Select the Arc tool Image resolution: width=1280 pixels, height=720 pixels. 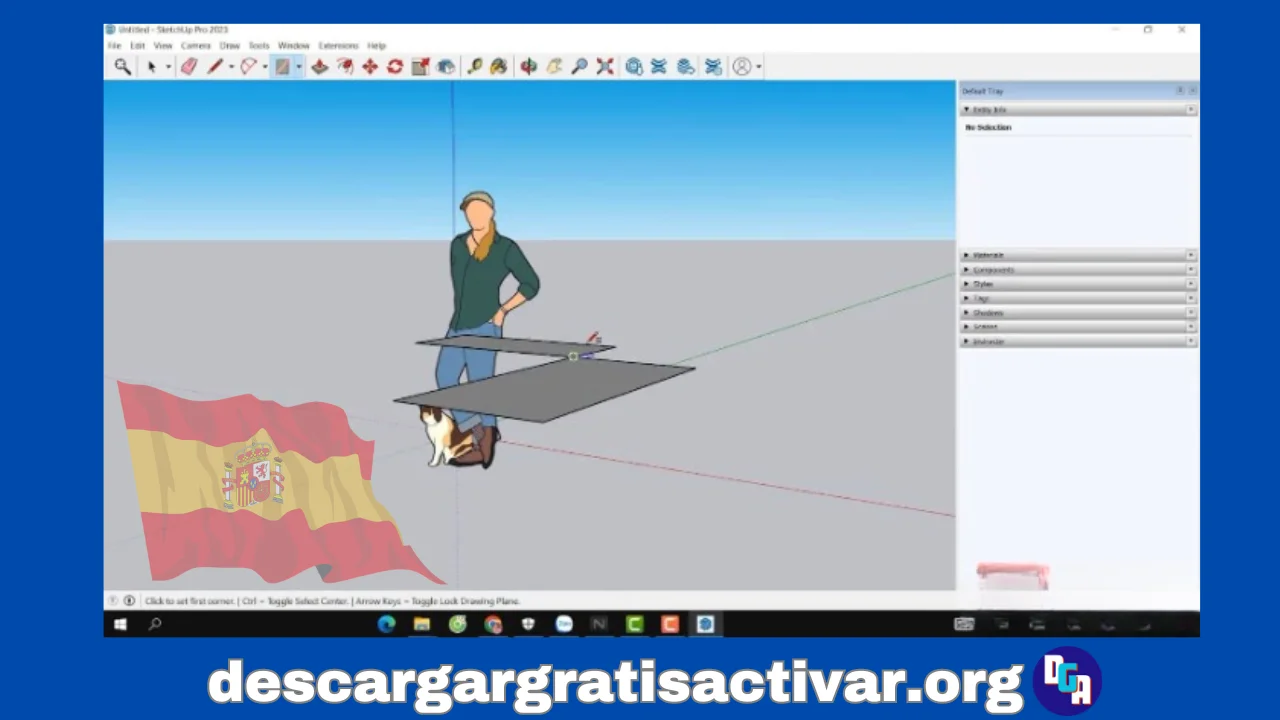click(249, 67)
